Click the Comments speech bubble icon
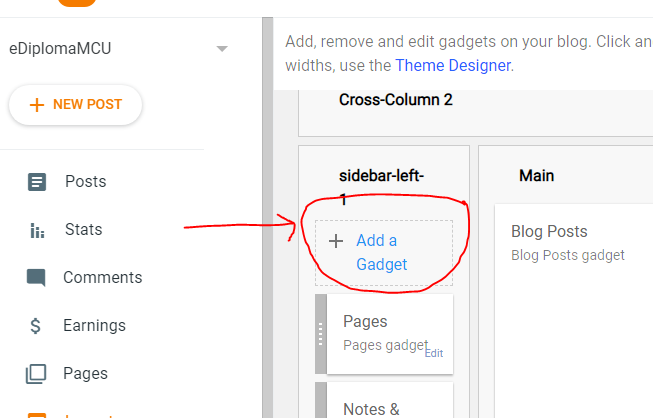 point(37,278)
